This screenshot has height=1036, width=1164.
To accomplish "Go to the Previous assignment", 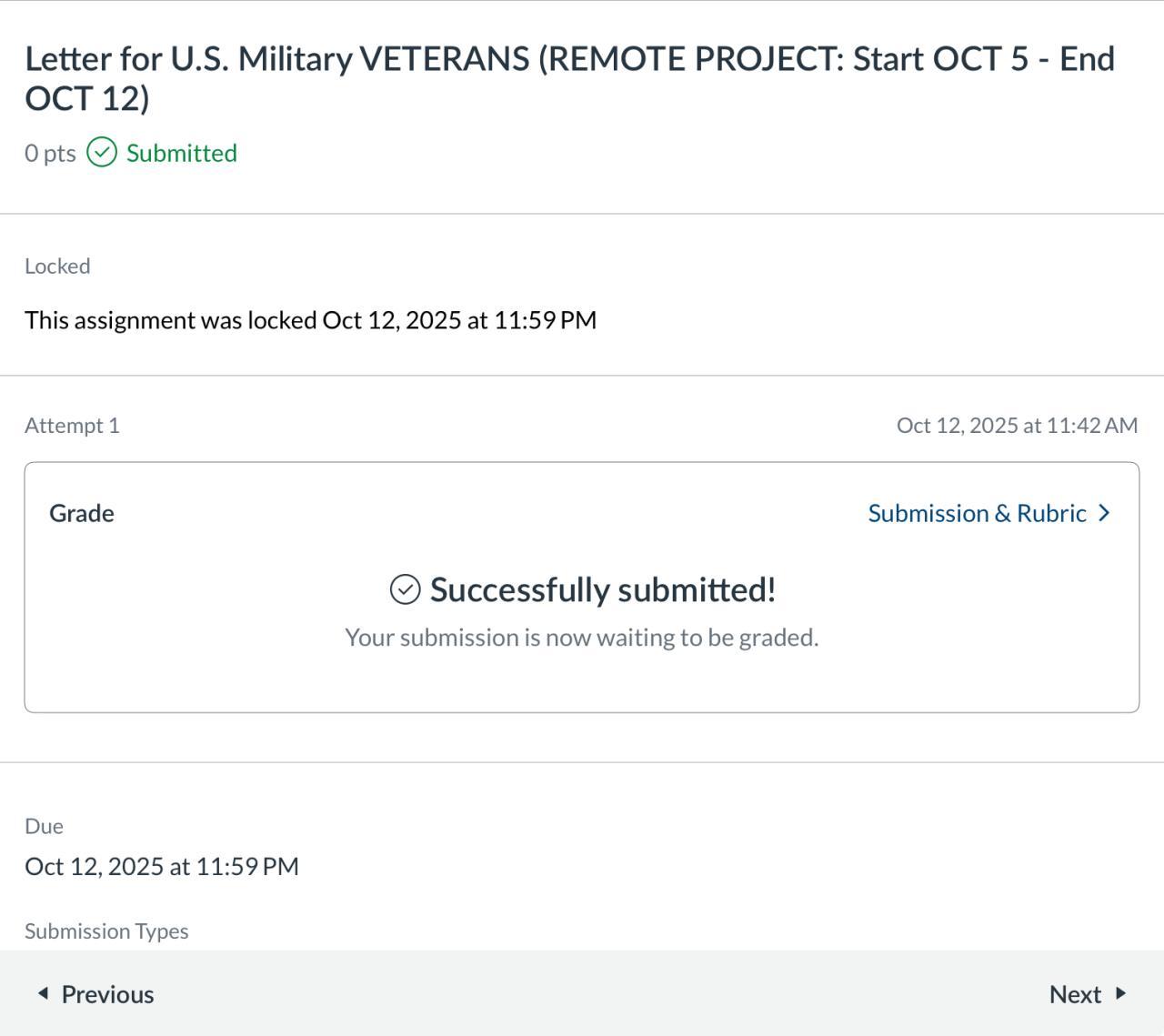I will click(106, 994).
